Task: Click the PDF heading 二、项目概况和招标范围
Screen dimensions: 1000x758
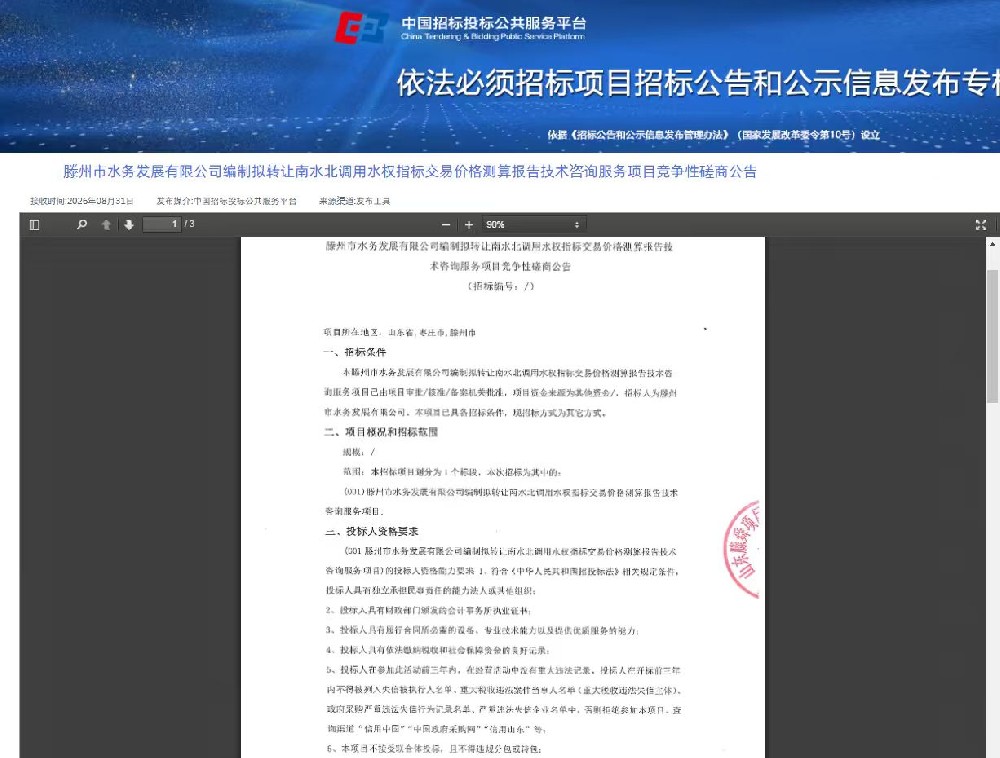Action: 381,432
